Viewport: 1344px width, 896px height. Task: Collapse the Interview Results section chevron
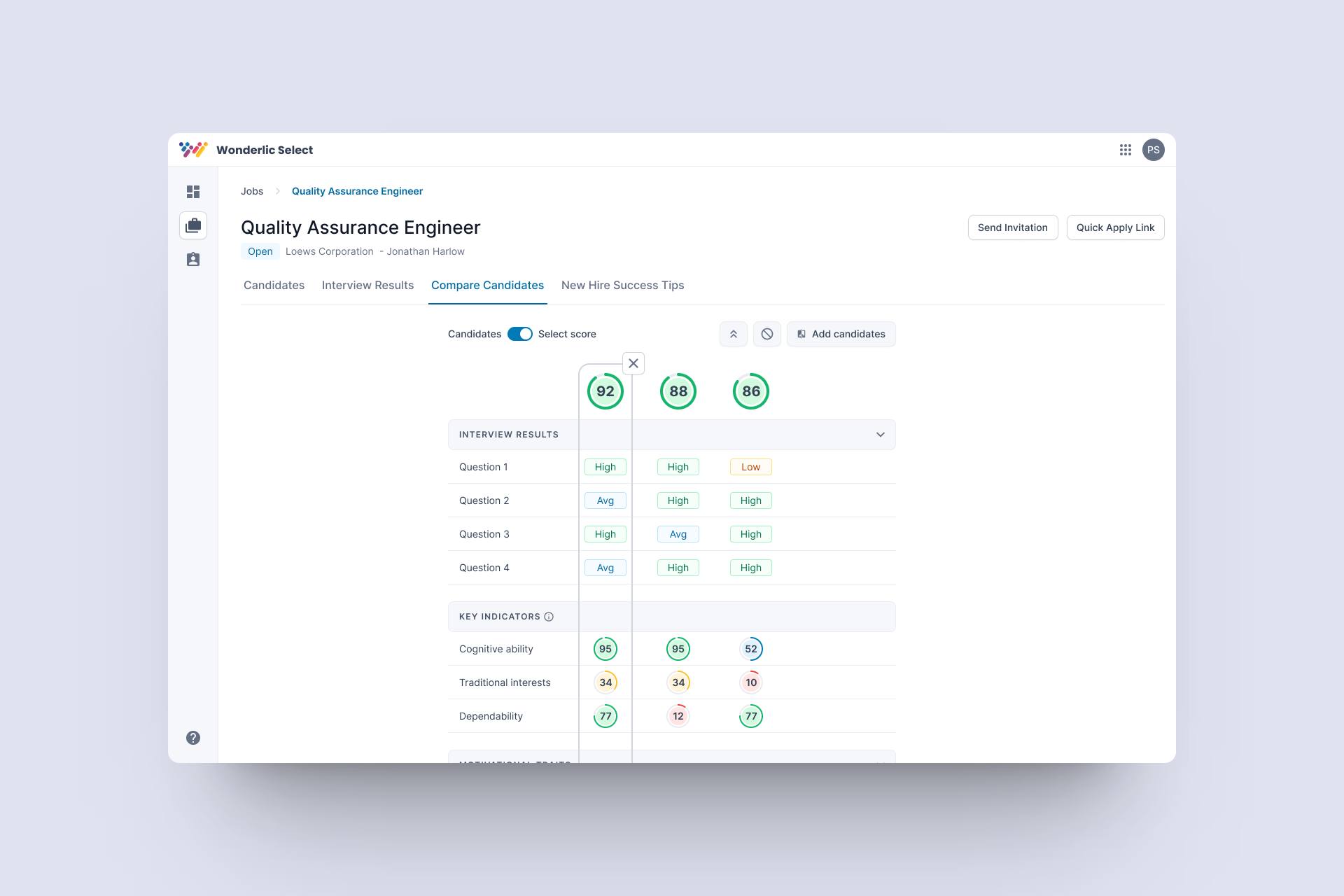tap(881, 435)
